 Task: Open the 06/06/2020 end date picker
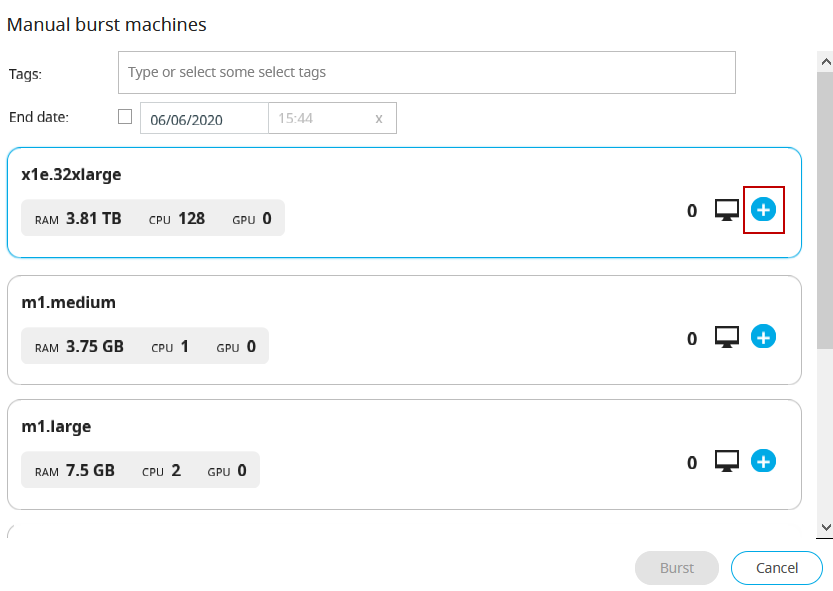point(204,118)
